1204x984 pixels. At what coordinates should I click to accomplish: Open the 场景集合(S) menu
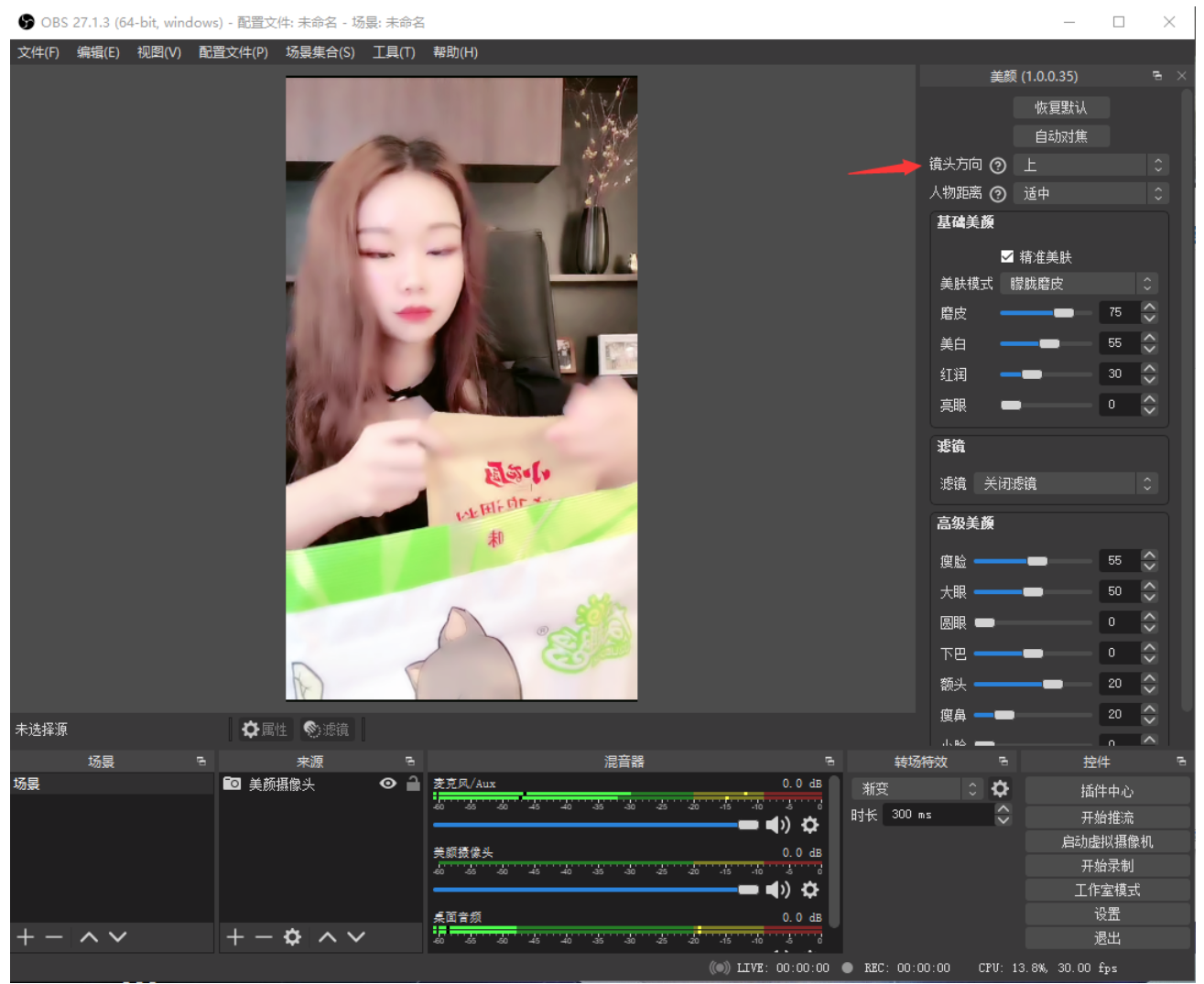pos(320,52)
